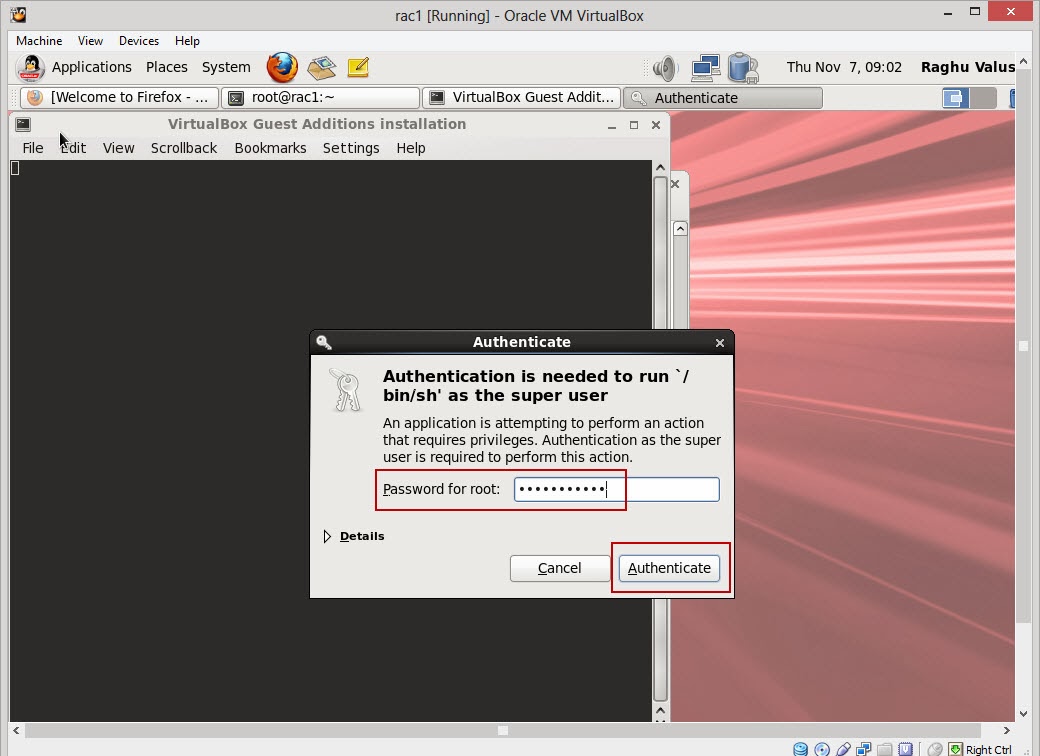
Task: Click the hard disk status icon in VirtualBox
Action: coord(800,748)
